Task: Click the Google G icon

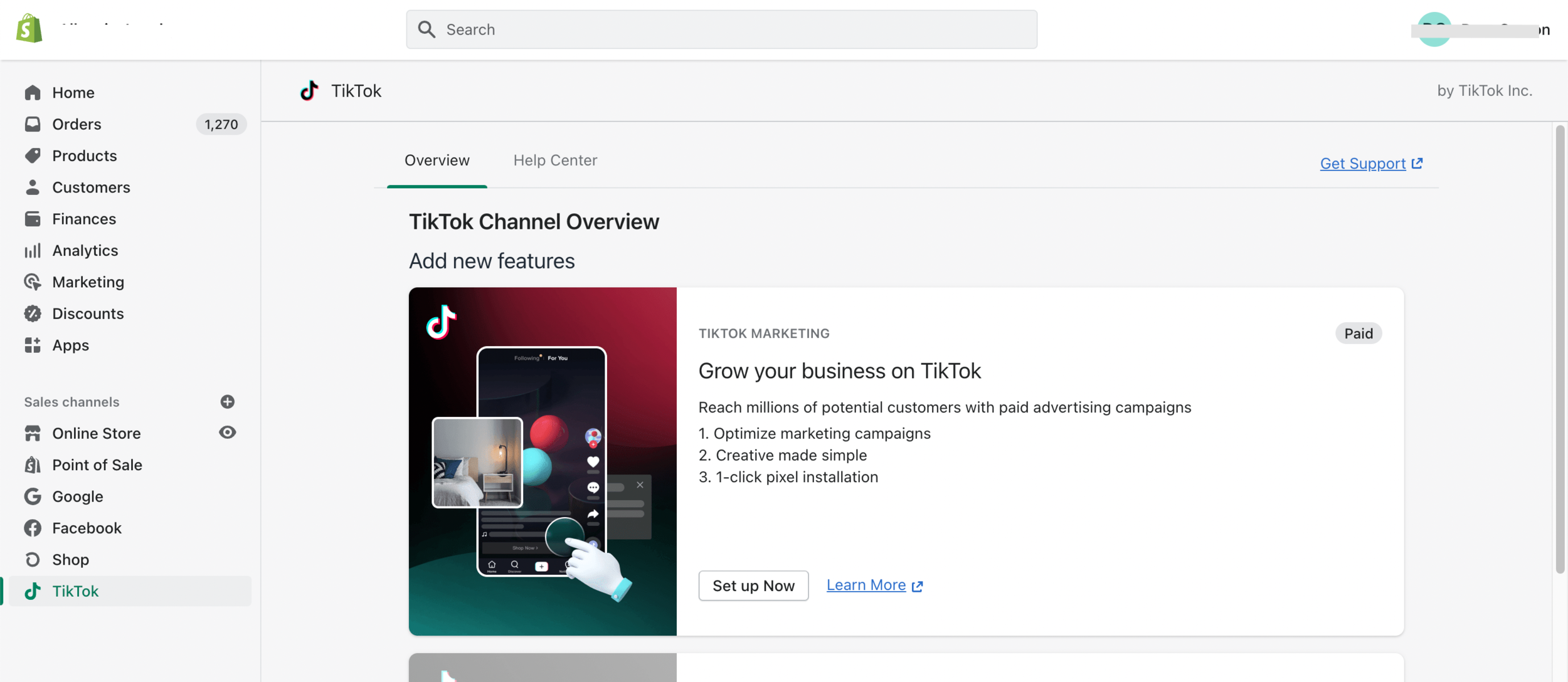Action: pos(33,496)
